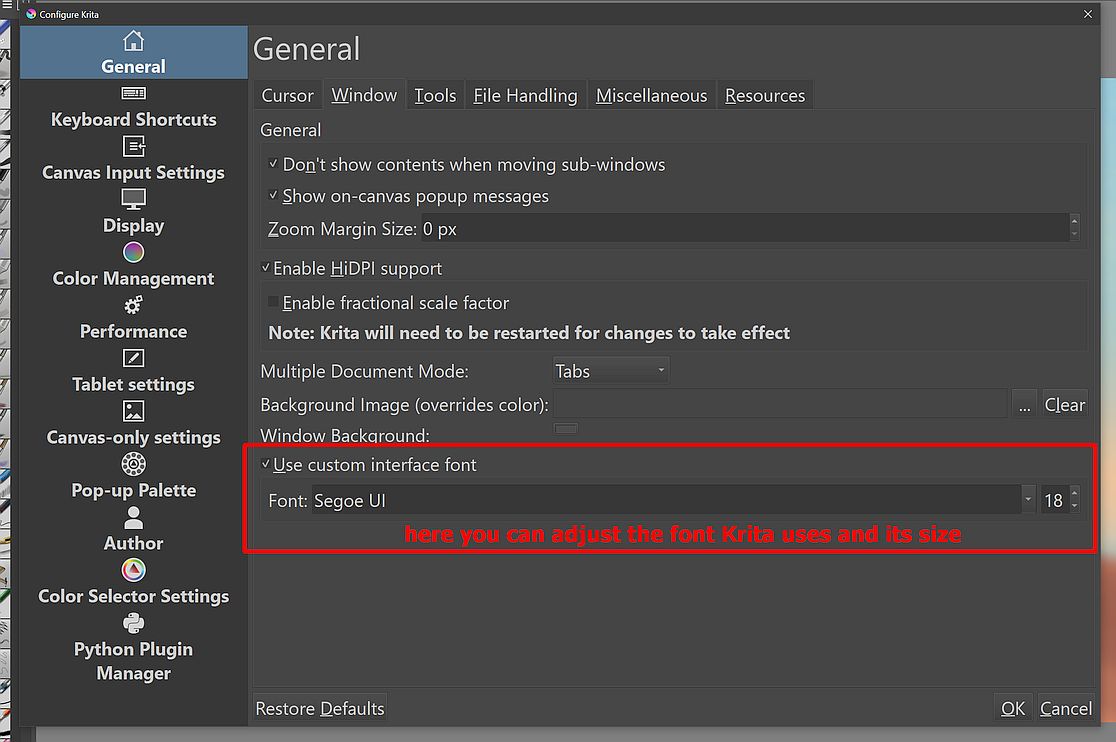Go to the Resources tab
This screenshot has width=1116, height=742.
[x=765, y=95]
